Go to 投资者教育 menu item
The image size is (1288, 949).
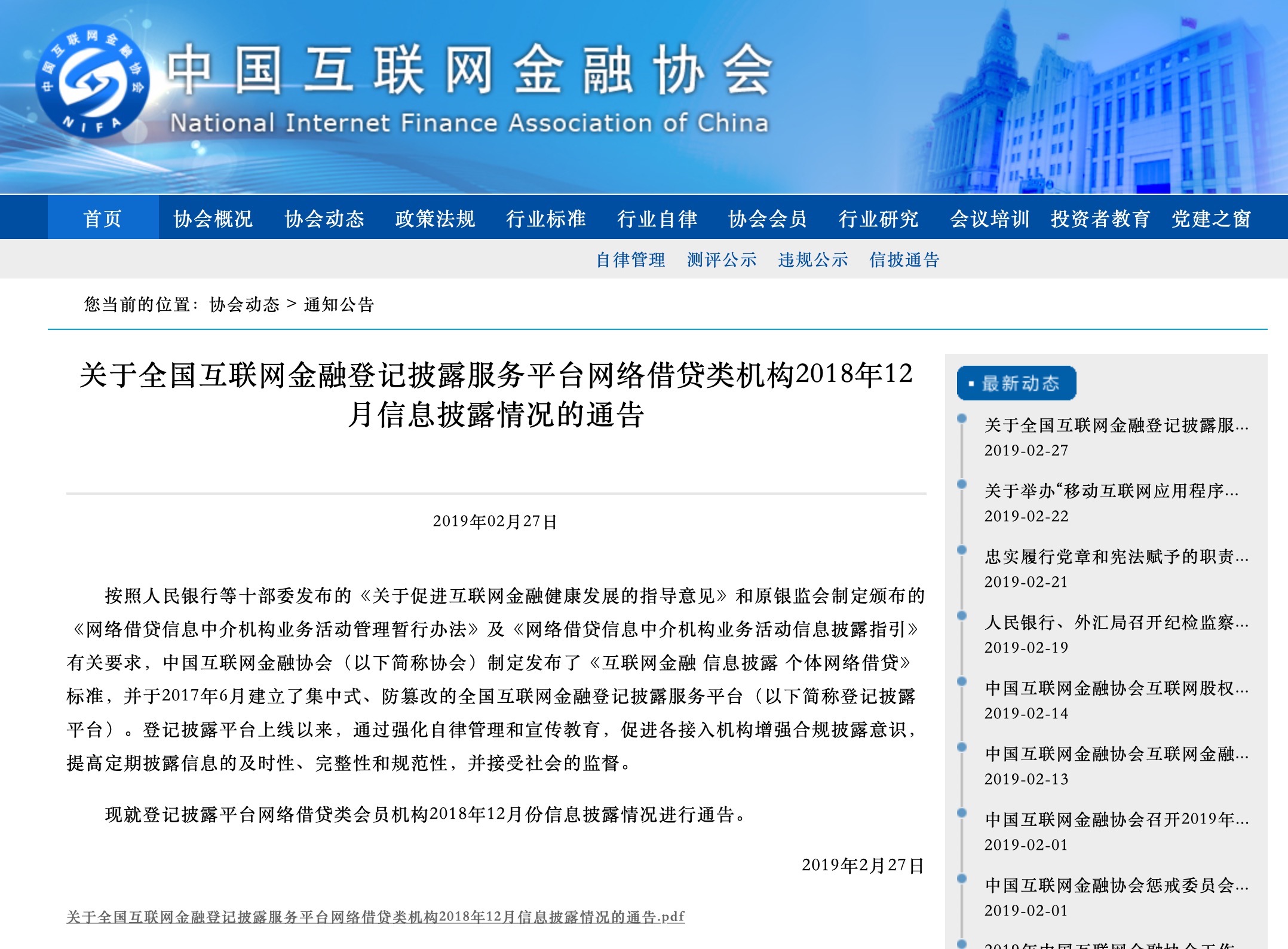click(x=1100, y=219)
